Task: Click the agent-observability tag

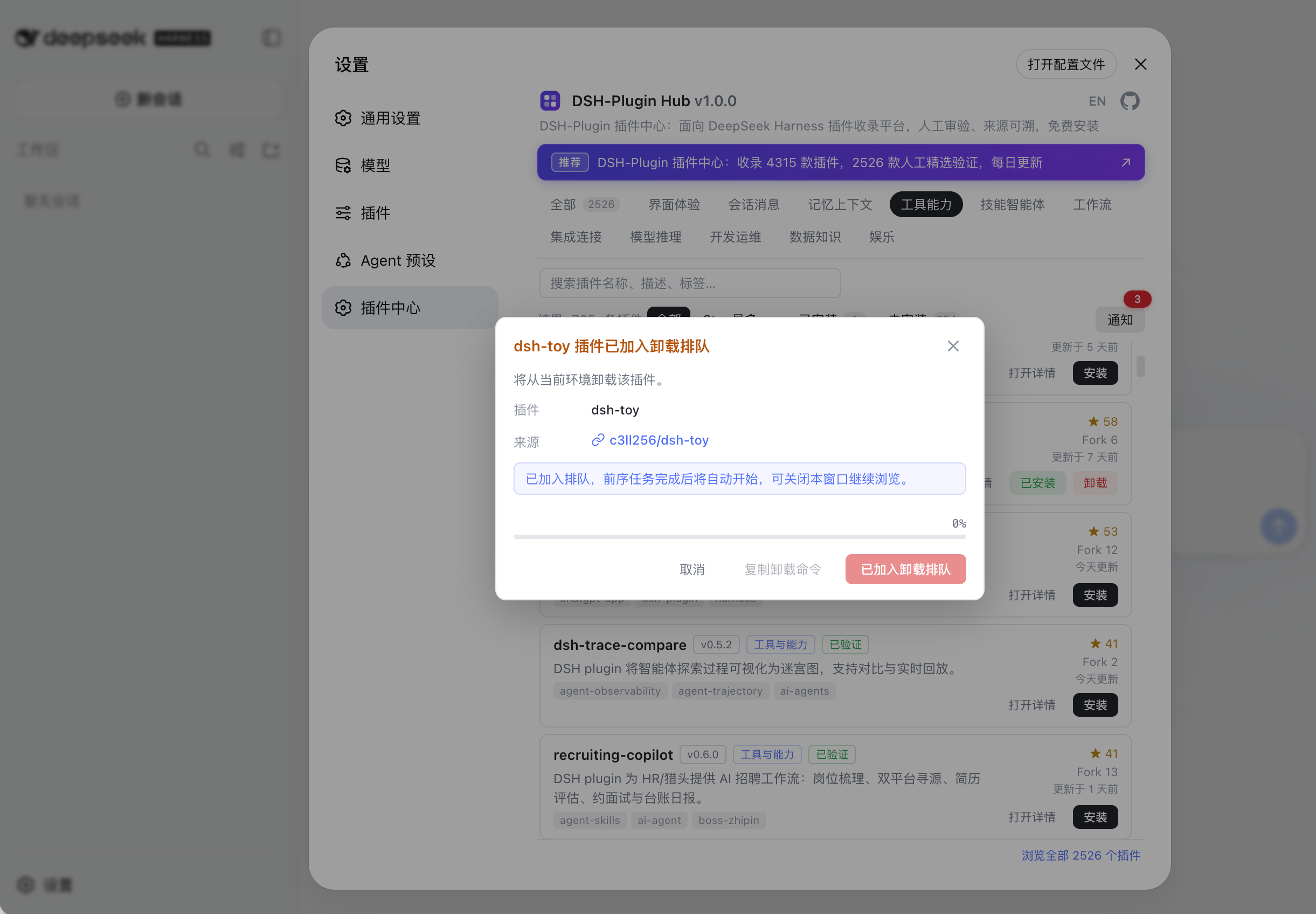Action: pyautogui.click(x=610, y=691)
